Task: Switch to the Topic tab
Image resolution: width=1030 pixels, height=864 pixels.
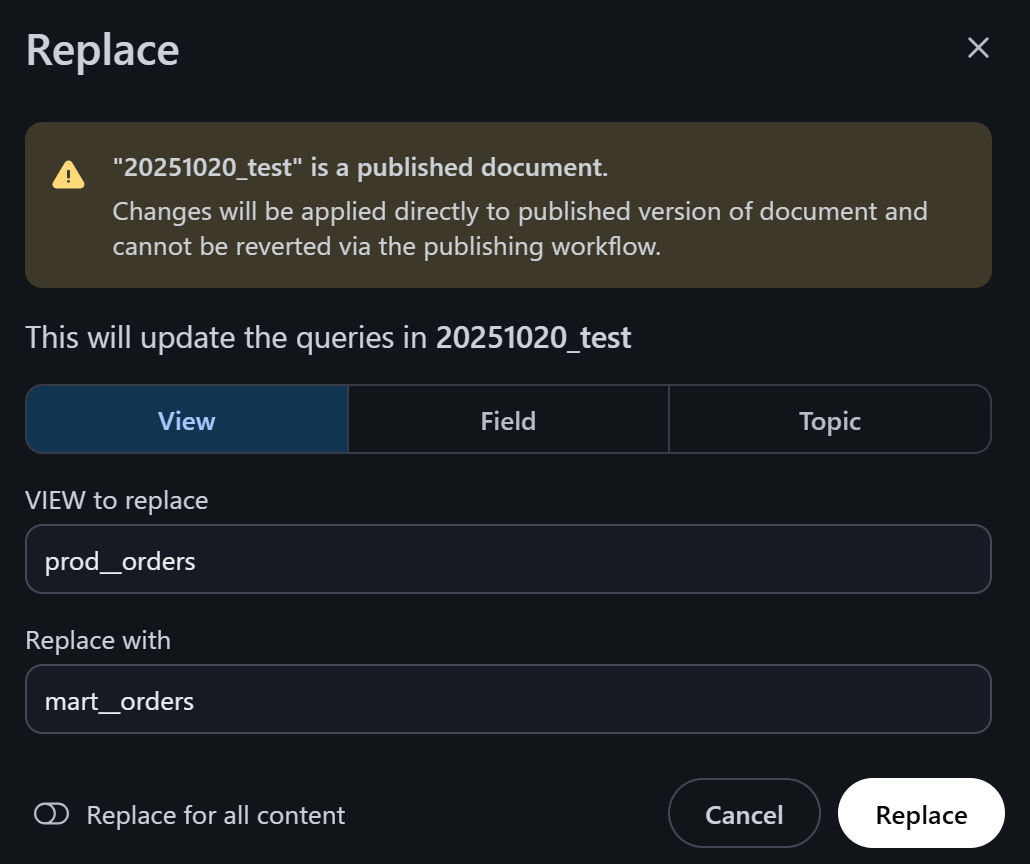Action: click(829, 420)
